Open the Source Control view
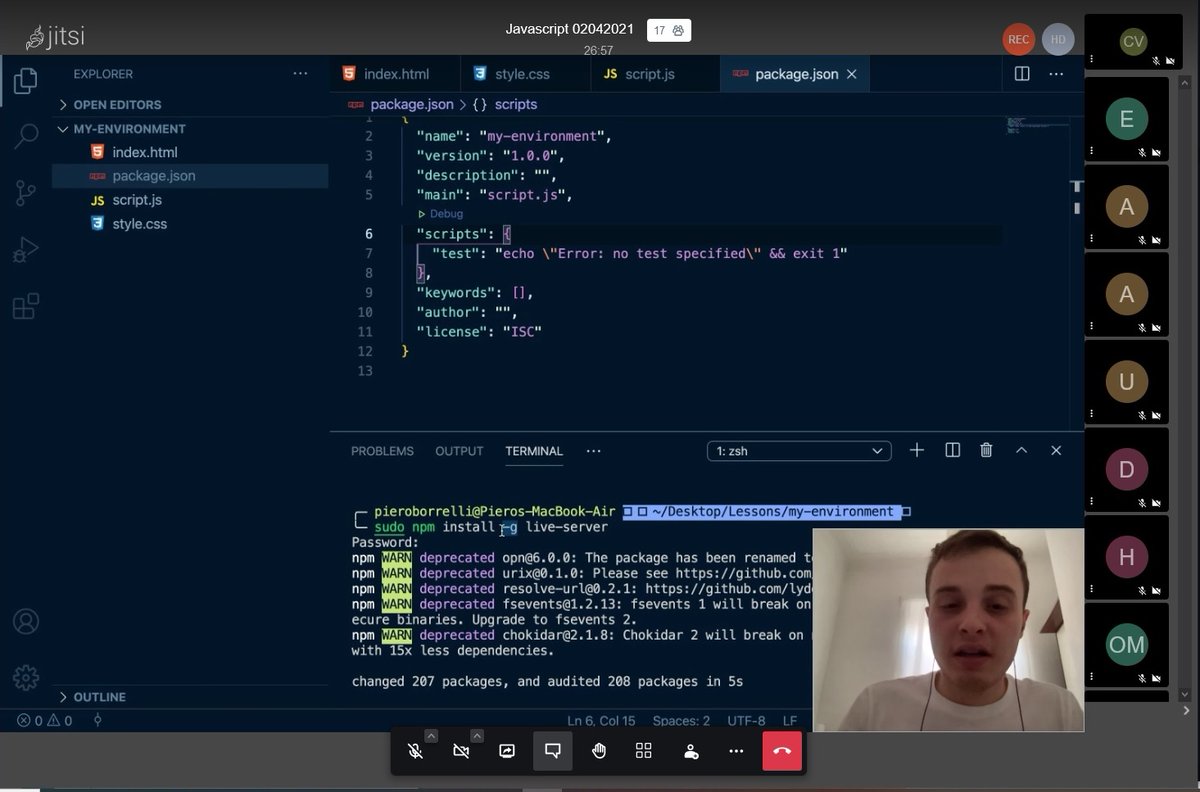Image resolution: width=1200 pixels, height=792 pixels. [26, 193]
